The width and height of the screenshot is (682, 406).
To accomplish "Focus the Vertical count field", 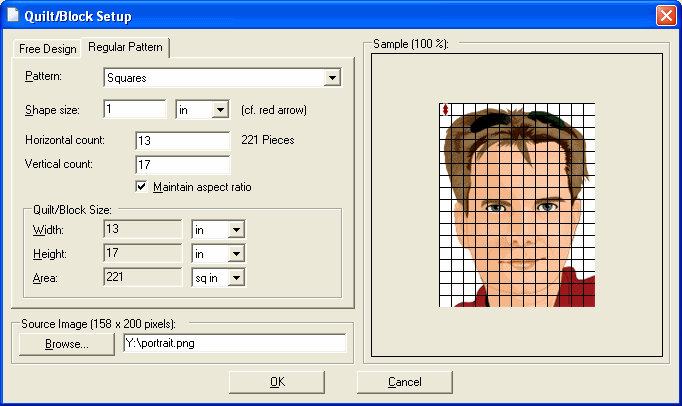I will 183,164.
